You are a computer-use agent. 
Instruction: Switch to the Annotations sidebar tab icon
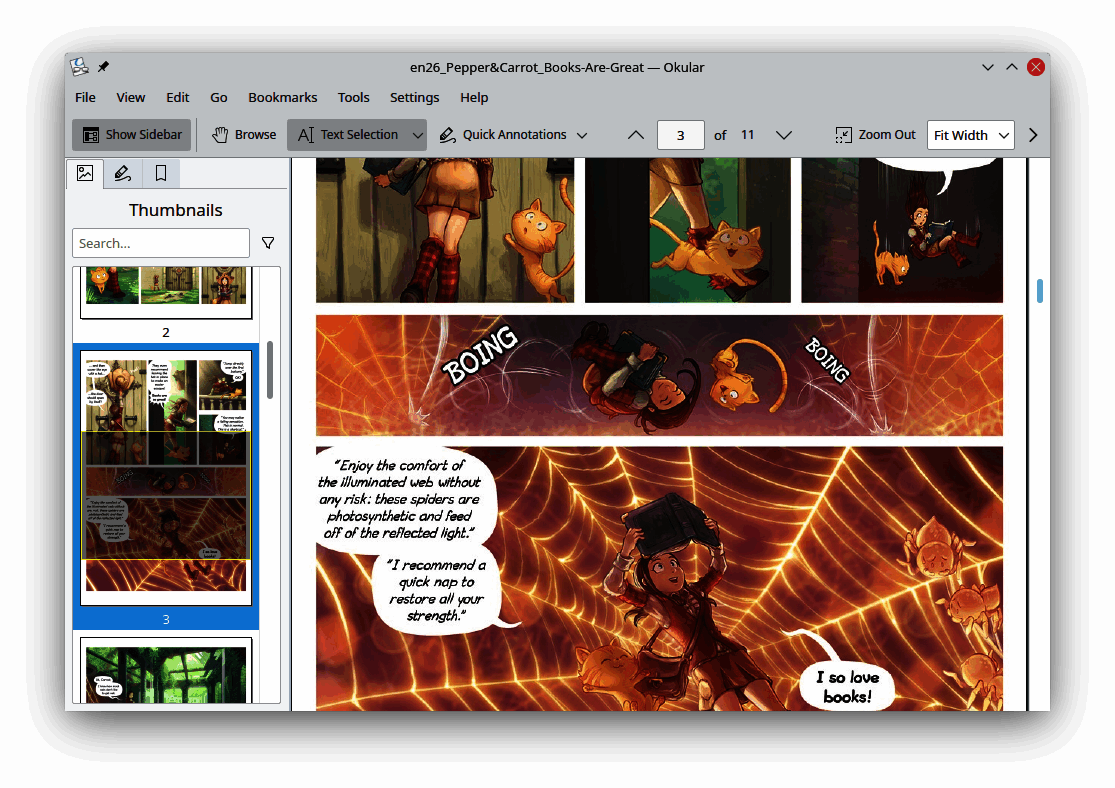pos(122,173)
